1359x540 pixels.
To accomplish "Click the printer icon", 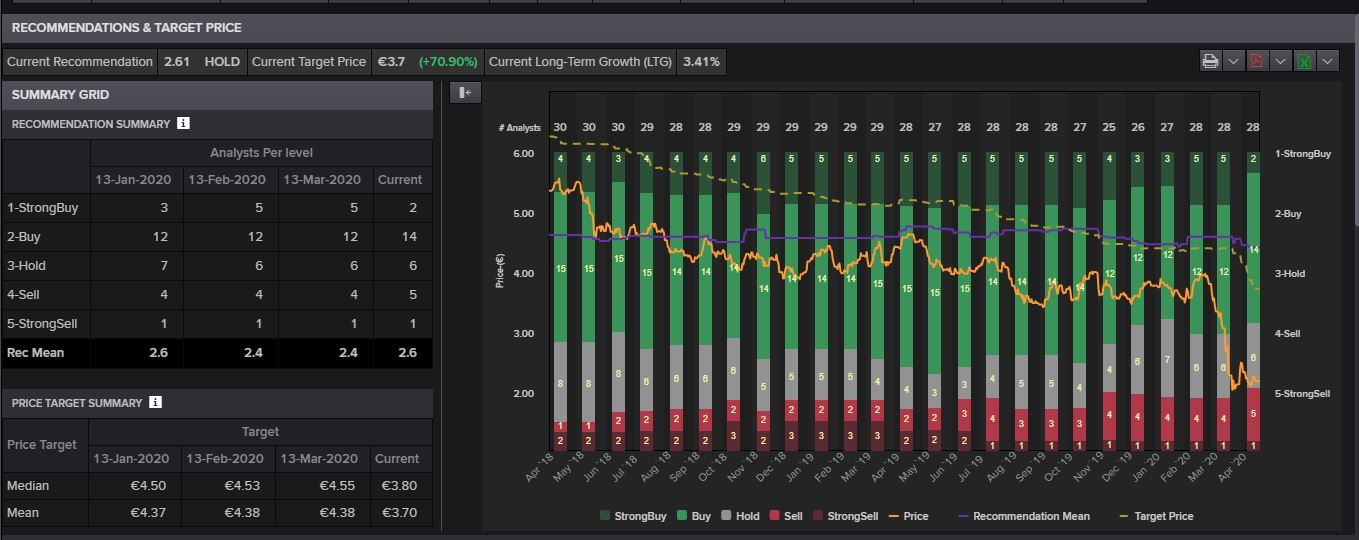I will click(1210, 61).
